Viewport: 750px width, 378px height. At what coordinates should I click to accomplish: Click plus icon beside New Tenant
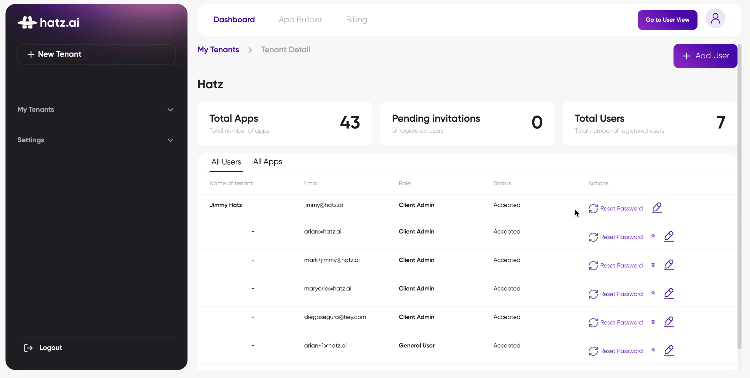click(31, 55)
